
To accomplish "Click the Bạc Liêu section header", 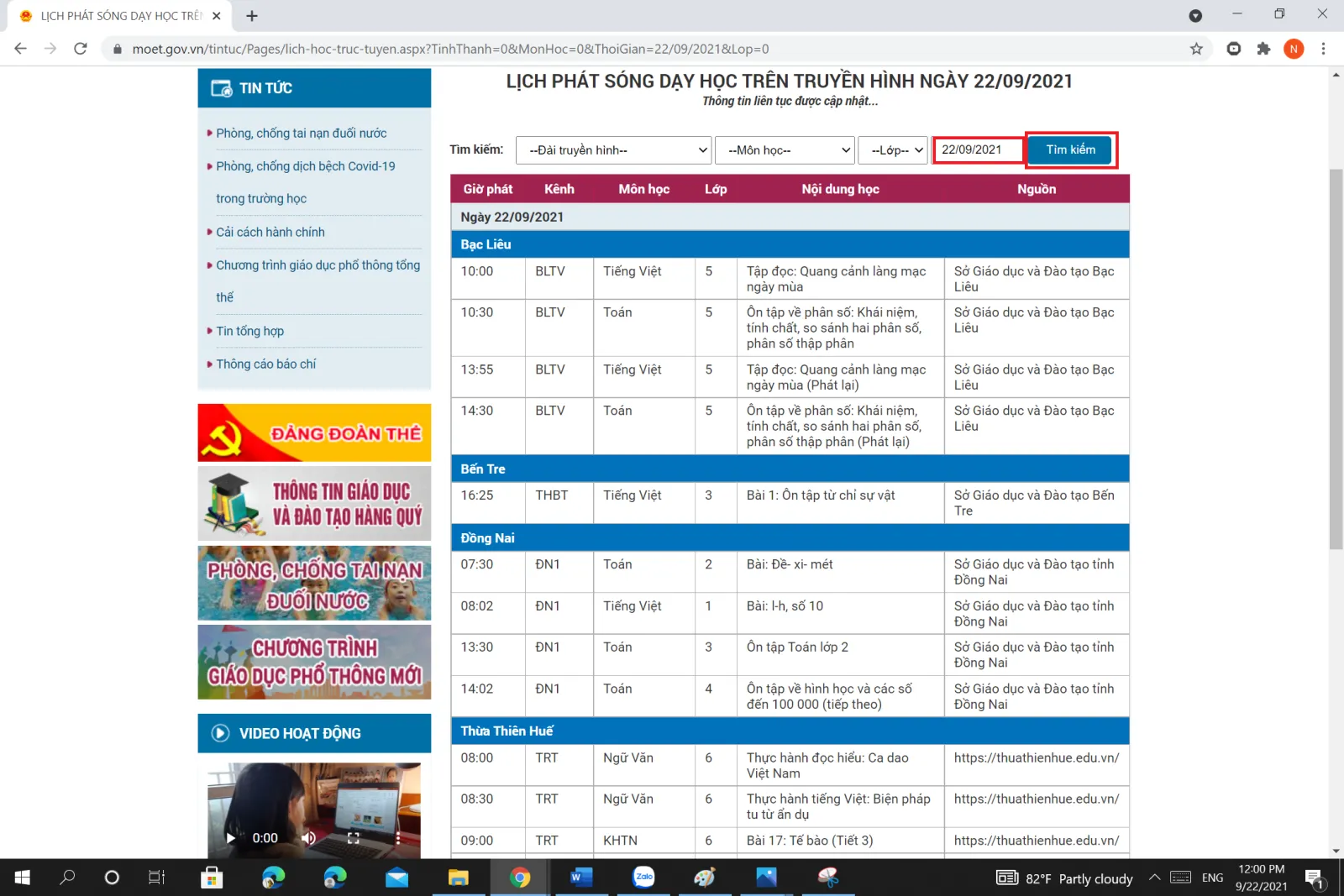I will 790,244.
